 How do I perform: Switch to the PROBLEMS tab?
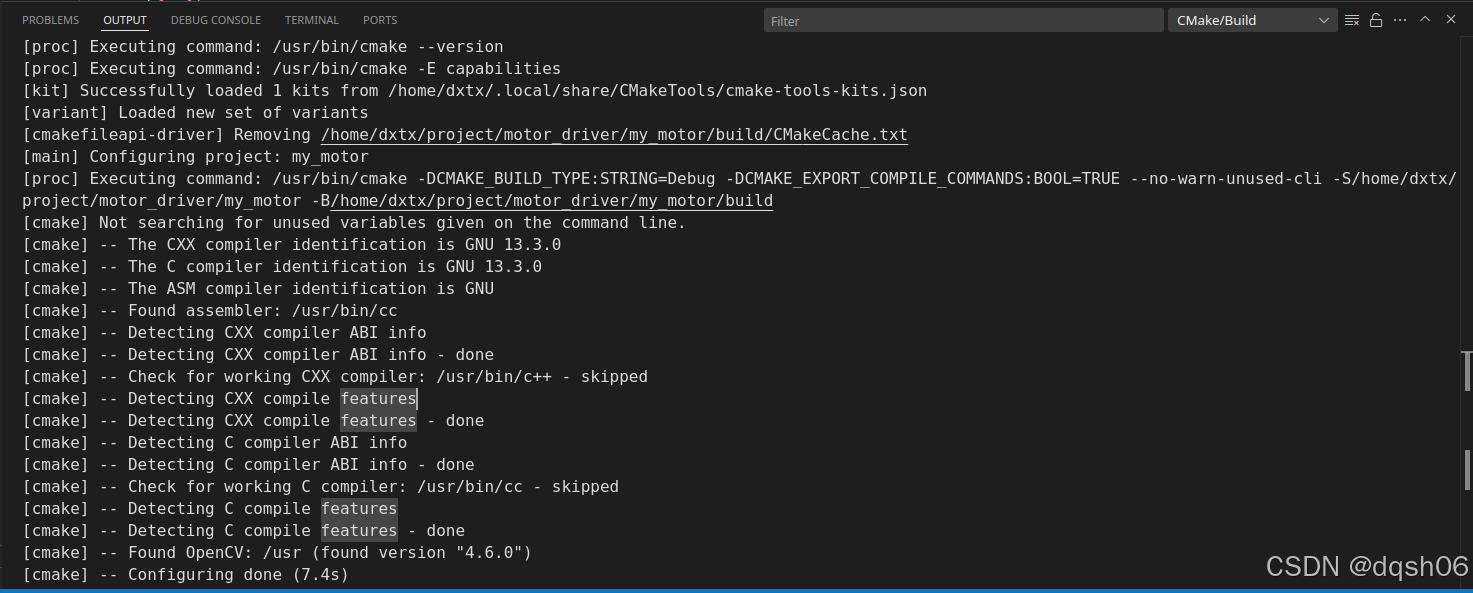coord(50,19)
